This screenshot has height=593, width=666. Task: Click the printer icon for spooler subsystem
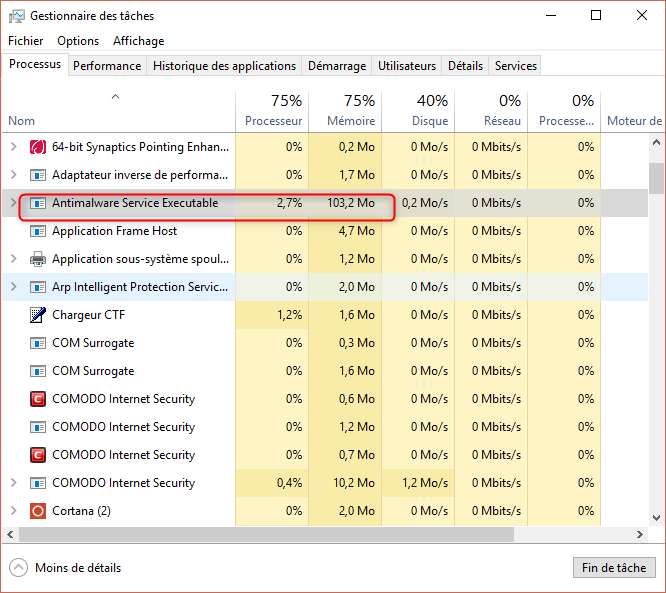(x=38, y=259)
